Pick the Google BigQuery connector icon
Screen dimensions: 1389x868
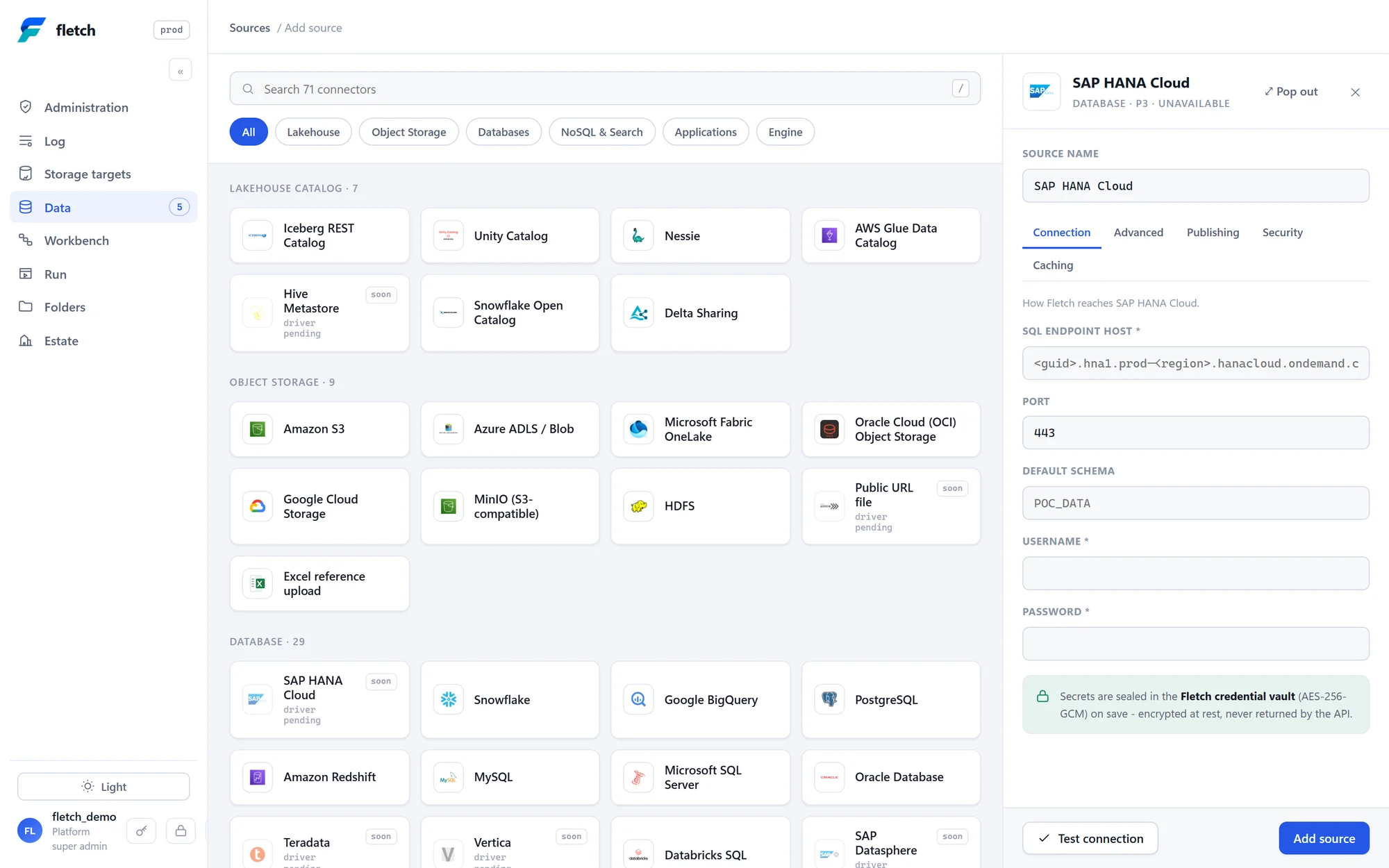tap(638, 699)
